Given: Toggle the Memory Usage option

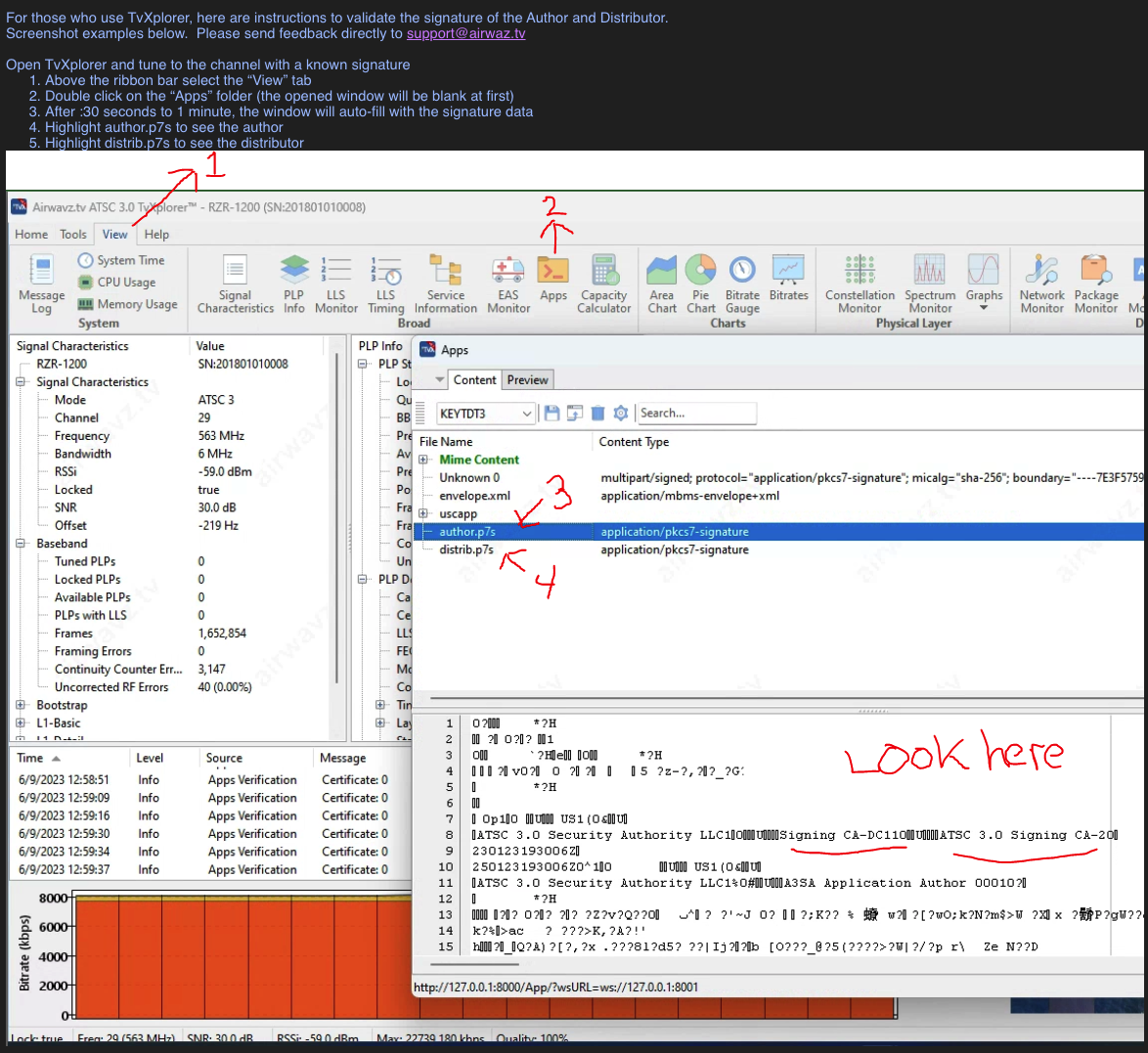Looking at the screenshot, I should [128, 305].
